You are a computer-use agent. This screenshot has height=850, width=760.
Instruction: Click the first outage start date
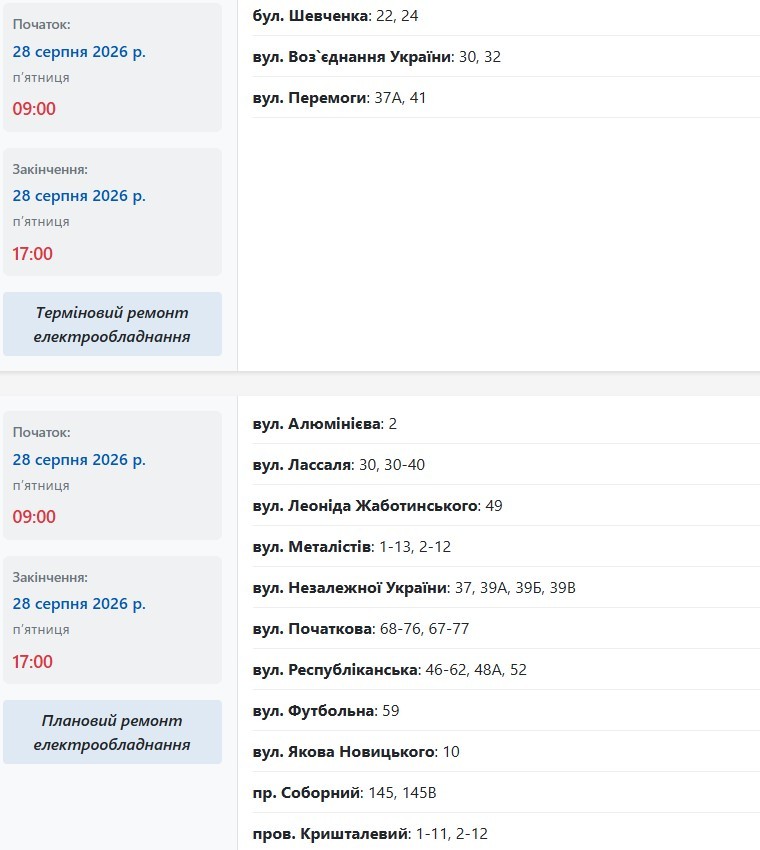[79, 52]
